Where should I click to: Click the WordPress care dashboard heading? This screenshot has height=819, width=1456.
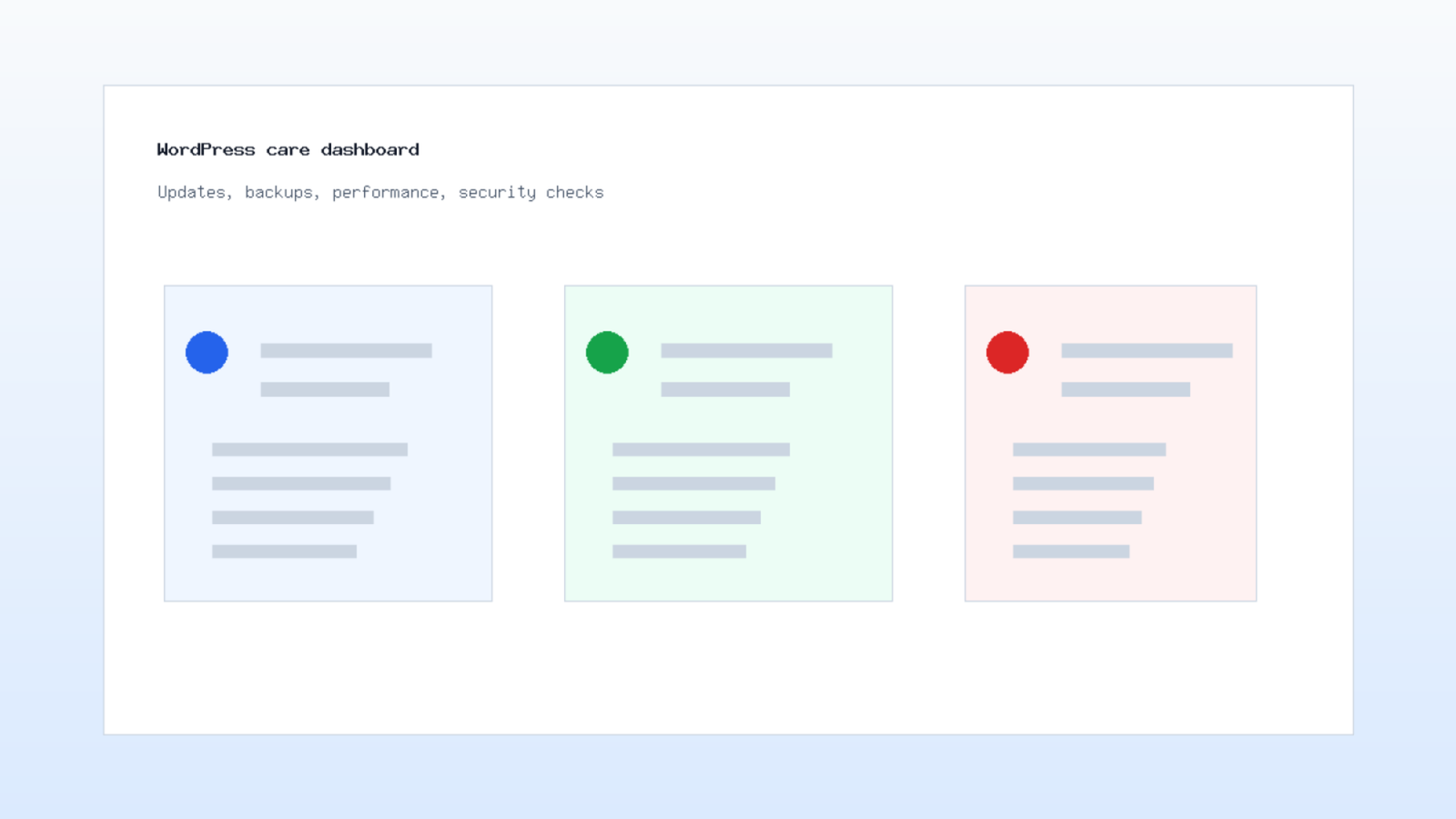click(288, 149)
